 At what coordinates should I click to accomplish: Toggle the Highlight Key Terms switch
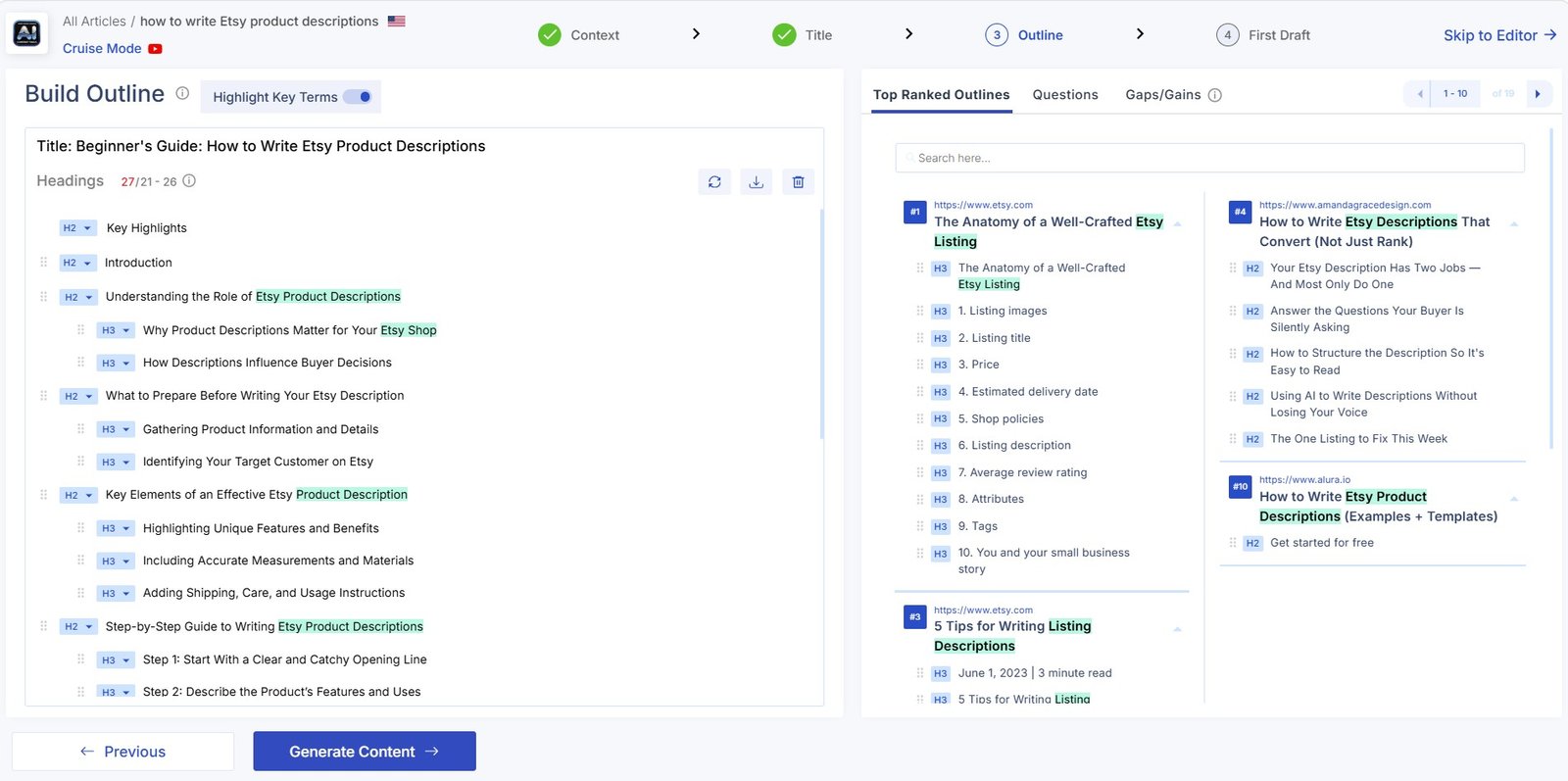tap(357, 97)
